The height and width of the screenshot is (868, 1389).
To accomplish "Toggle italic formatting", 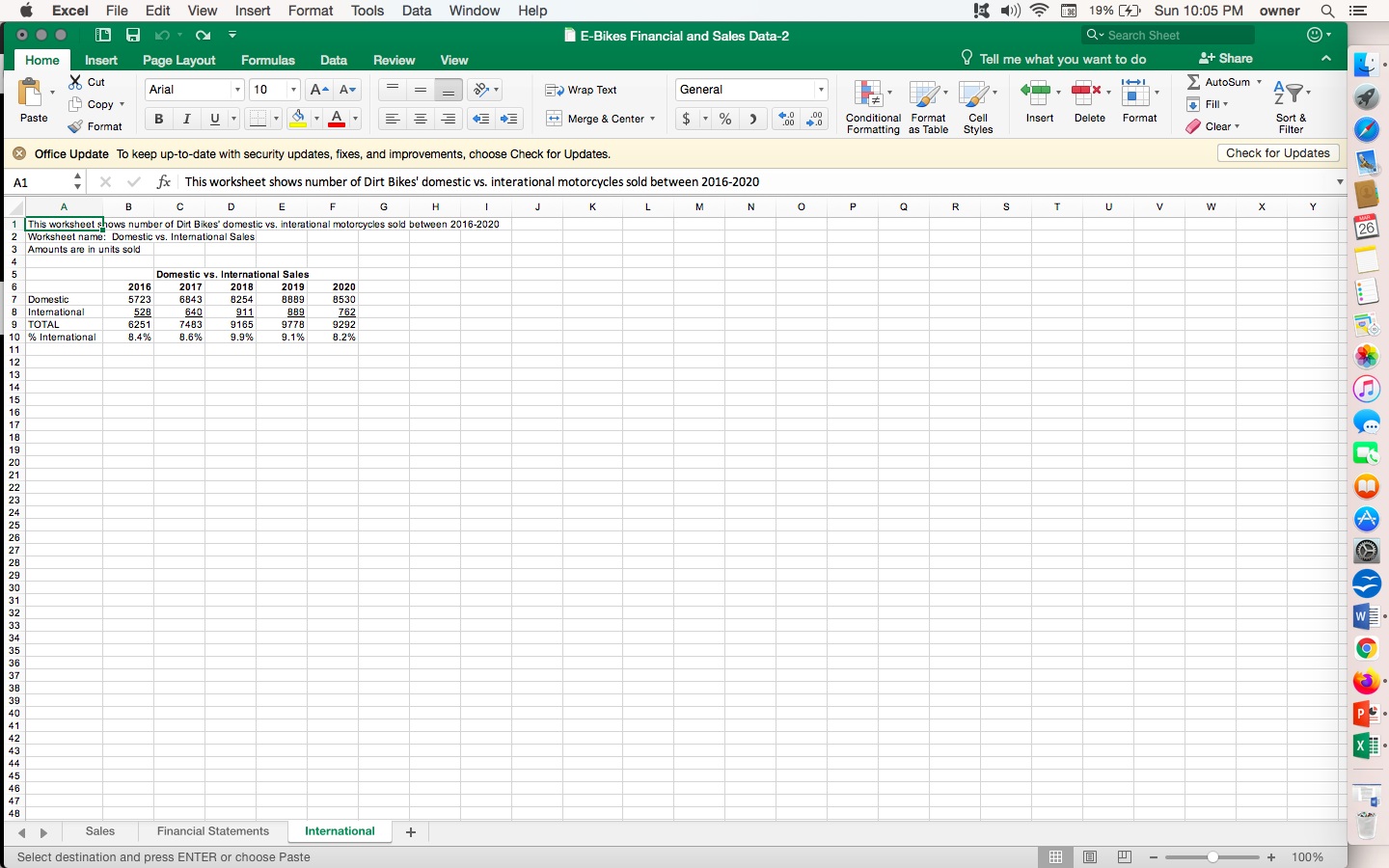I will pyautogui.click(x=185, y=119).
